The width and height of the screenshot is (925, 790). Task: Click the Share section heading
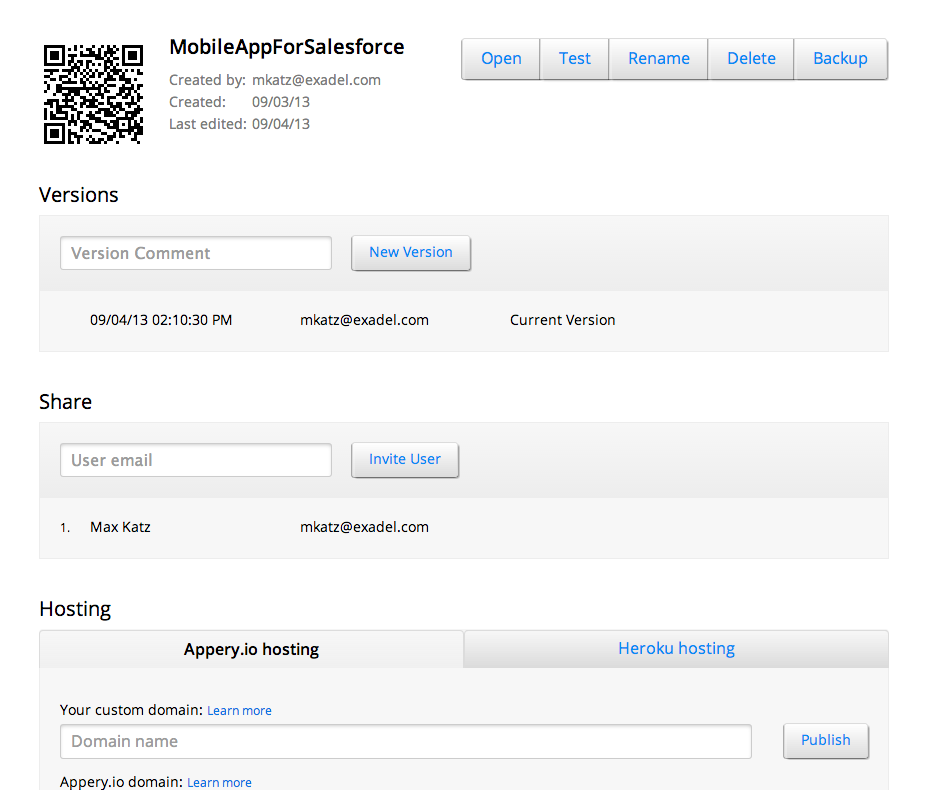(x=65, y=402)
